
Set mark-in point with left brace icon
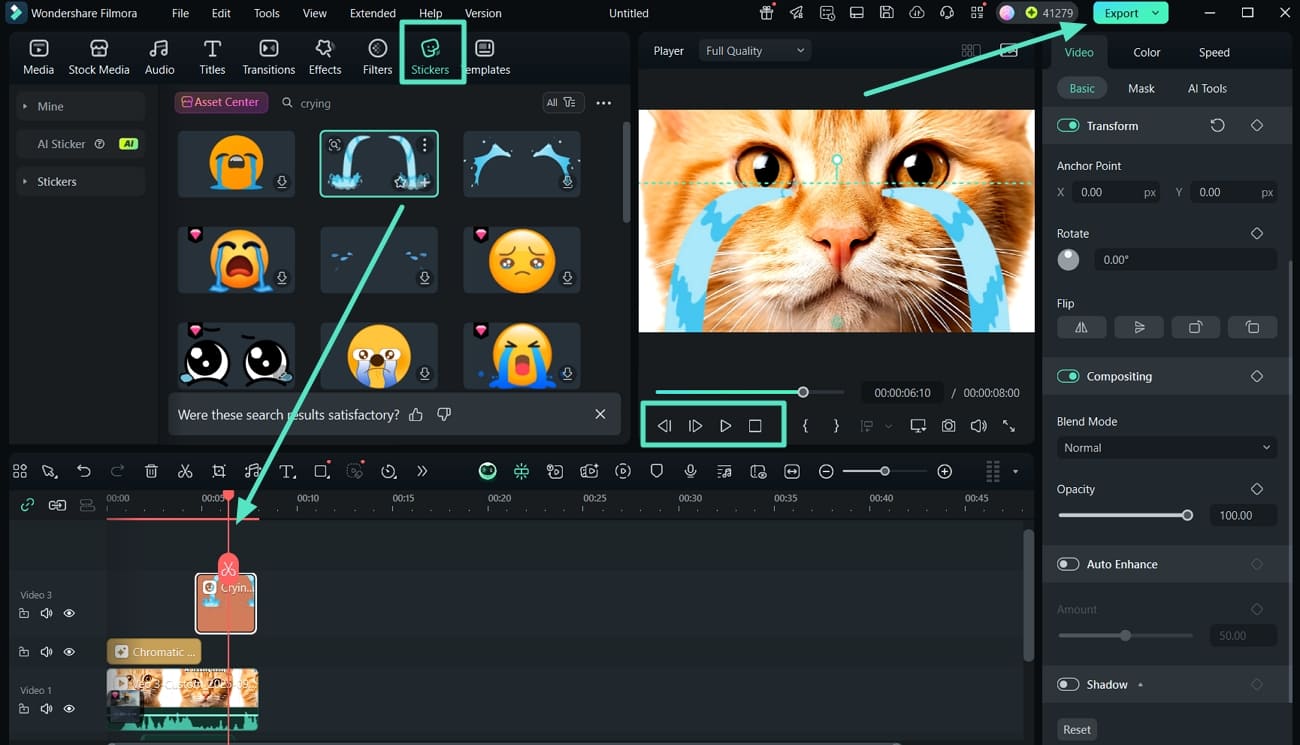[x=805, y=426]
